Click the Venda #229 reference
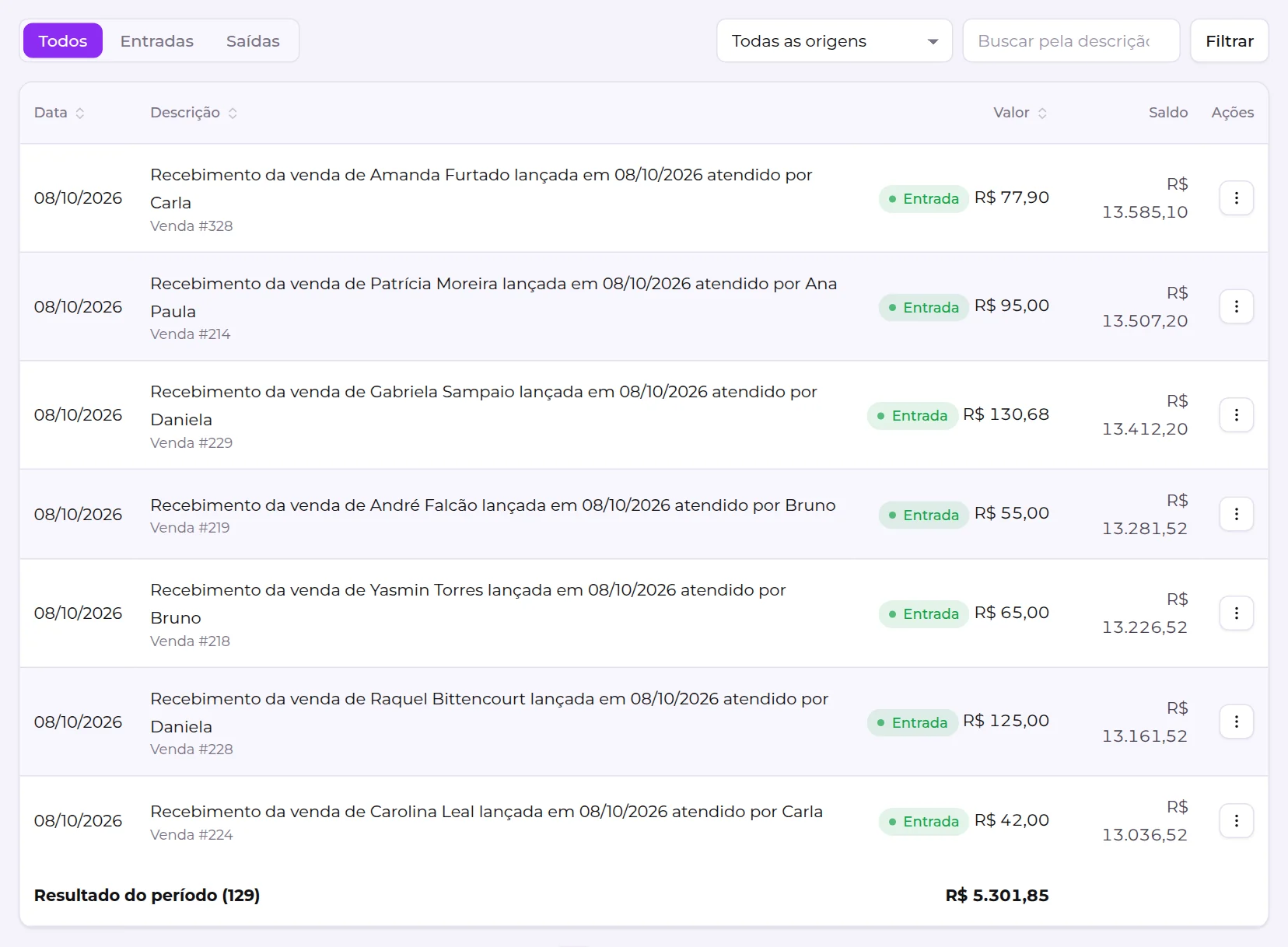 pos(191,442)
